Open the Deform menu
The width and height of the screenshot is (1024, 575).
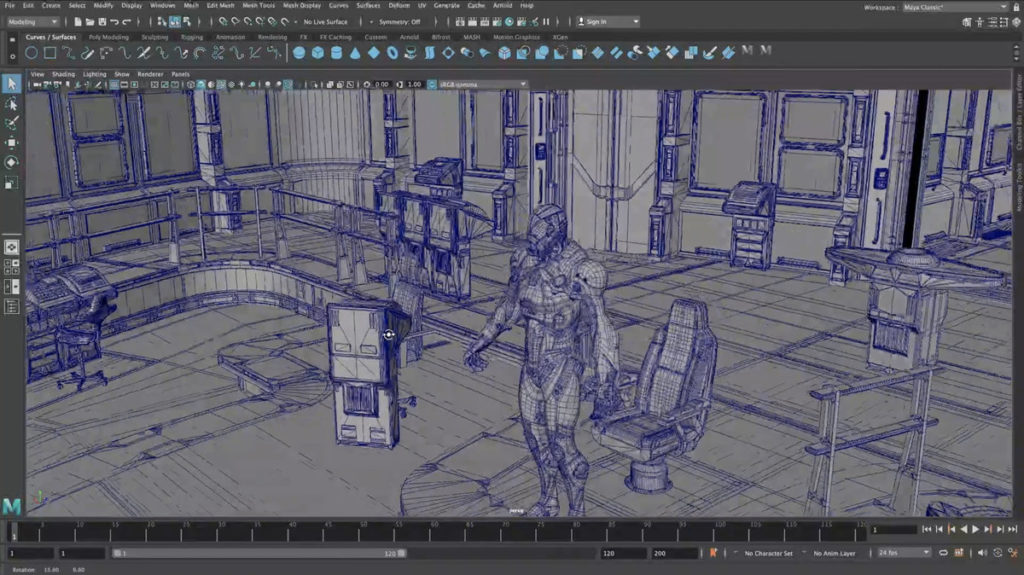(399, 5)
